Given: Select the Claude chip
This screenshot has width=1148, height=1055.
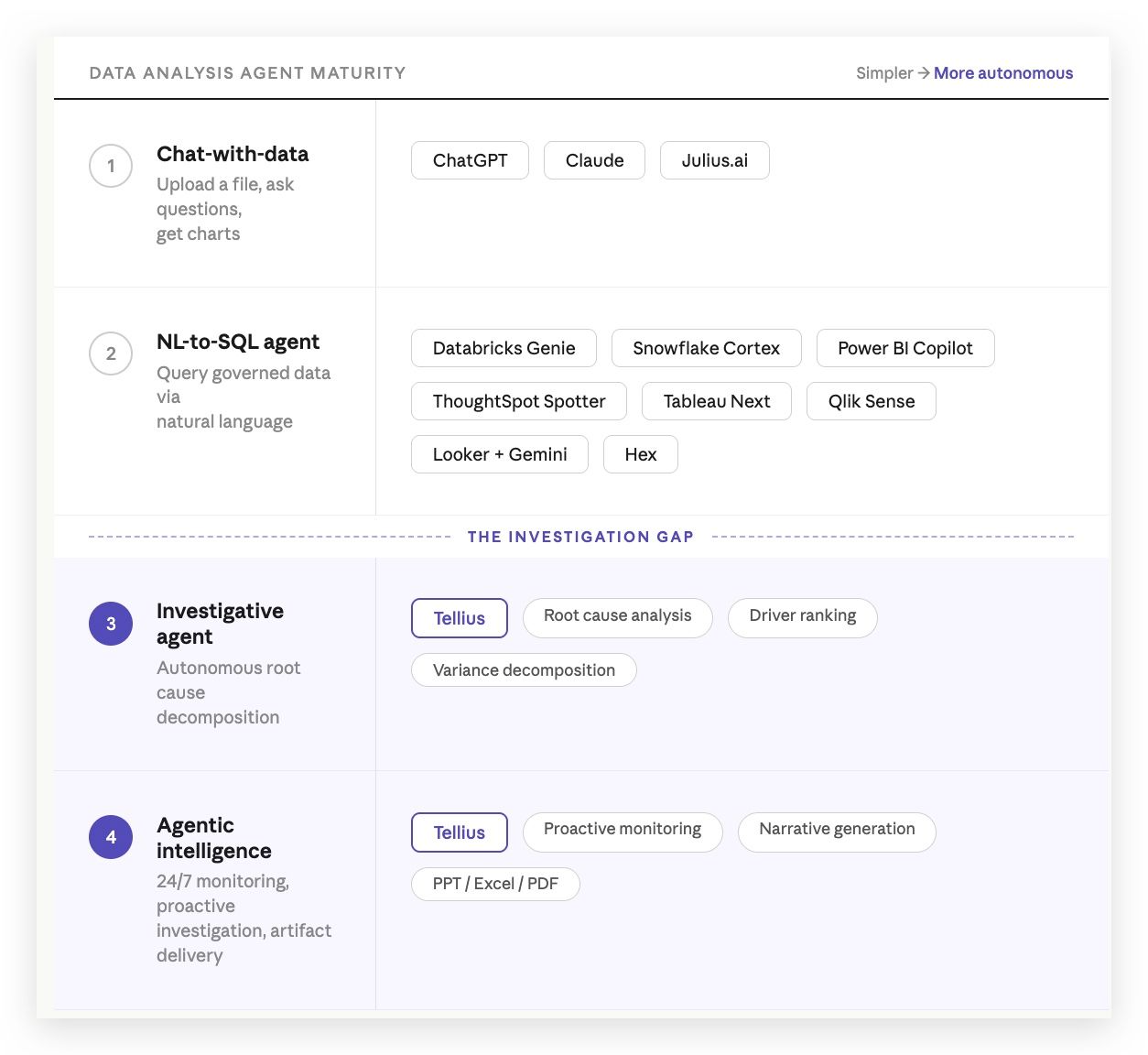Looking at the screenshot, I should point(594,160).
